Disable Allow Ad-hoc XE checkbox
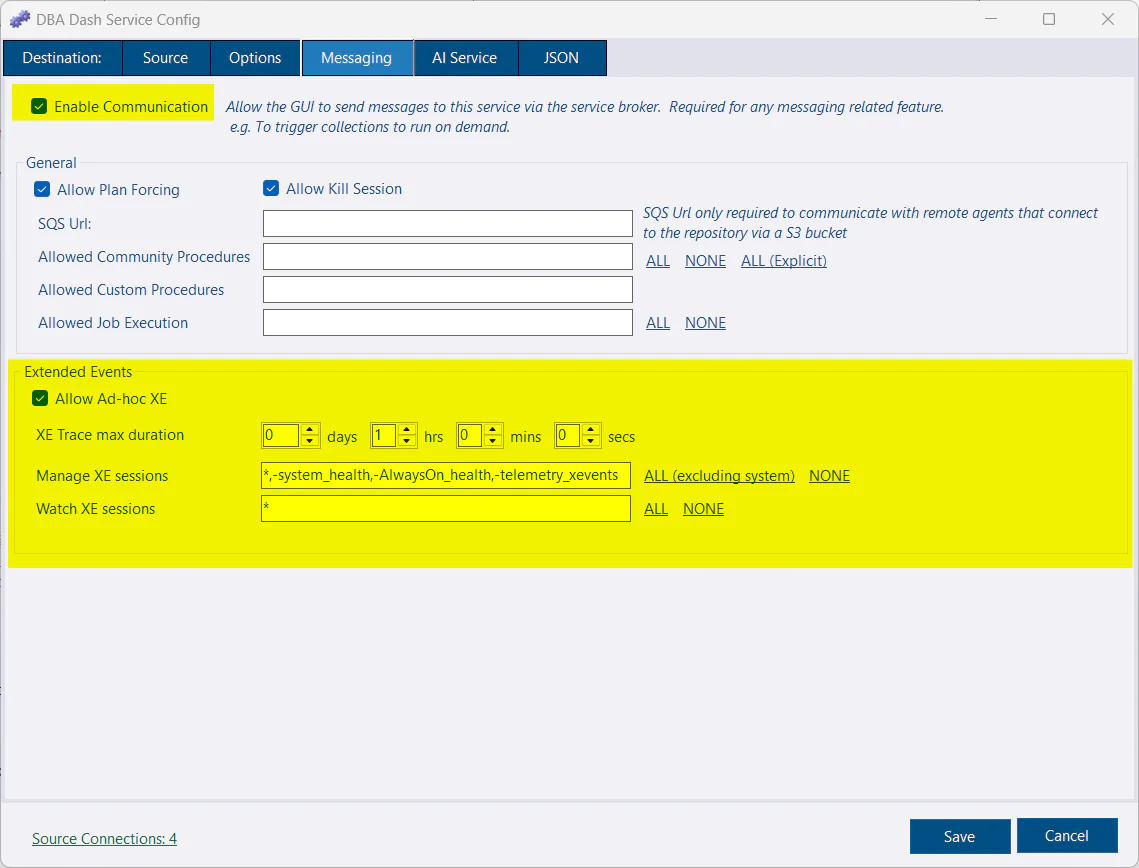Screen dimensions: 1139x868 click(40, 399)
